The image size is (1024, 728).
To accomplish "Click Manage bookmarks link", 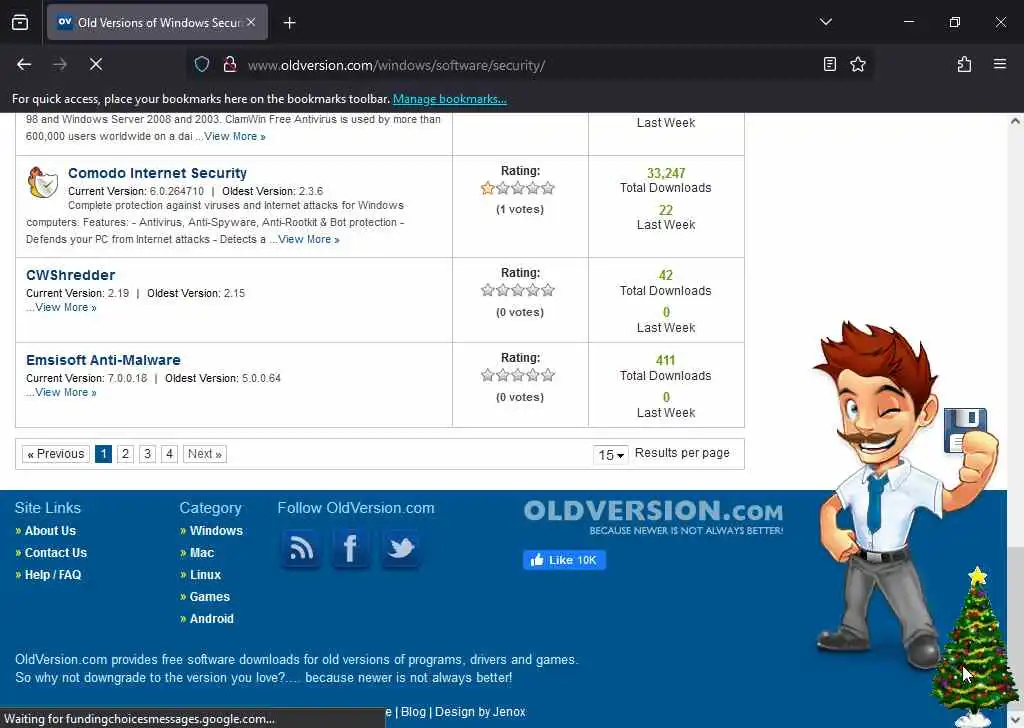I will 449,99.
